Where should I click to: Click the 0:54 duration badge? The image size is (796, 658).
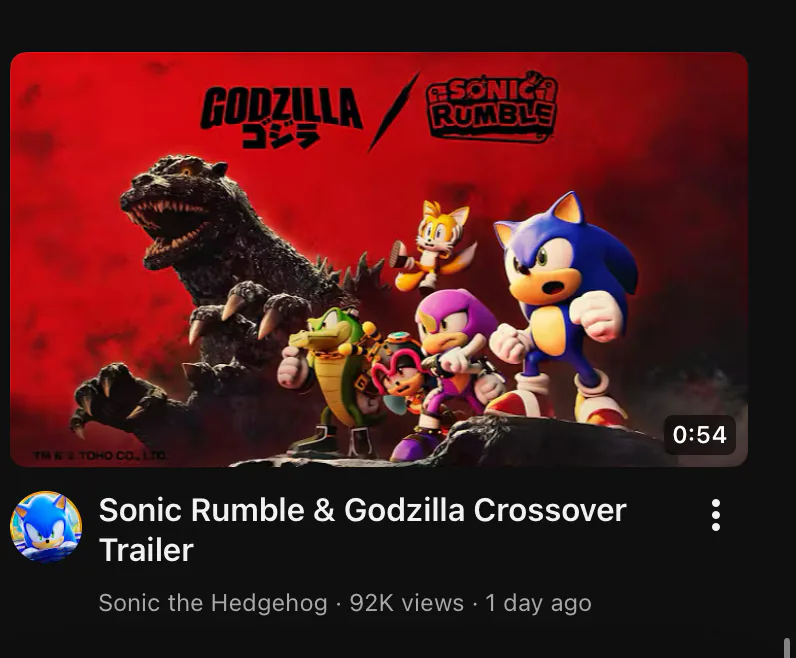point(699,435)
